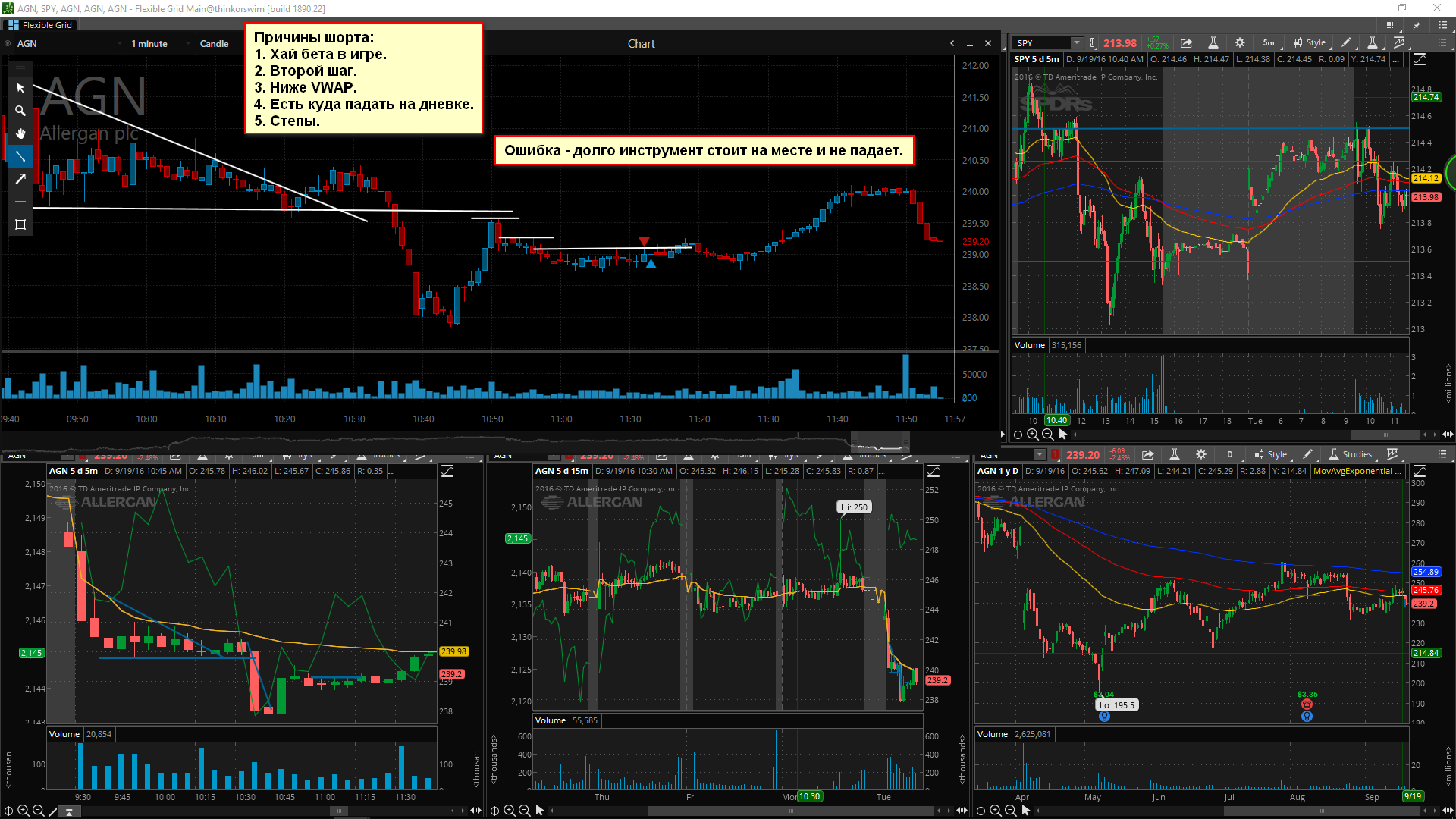Expand the SPY symbol dropdown arrow

click(x=1077, y=43)
